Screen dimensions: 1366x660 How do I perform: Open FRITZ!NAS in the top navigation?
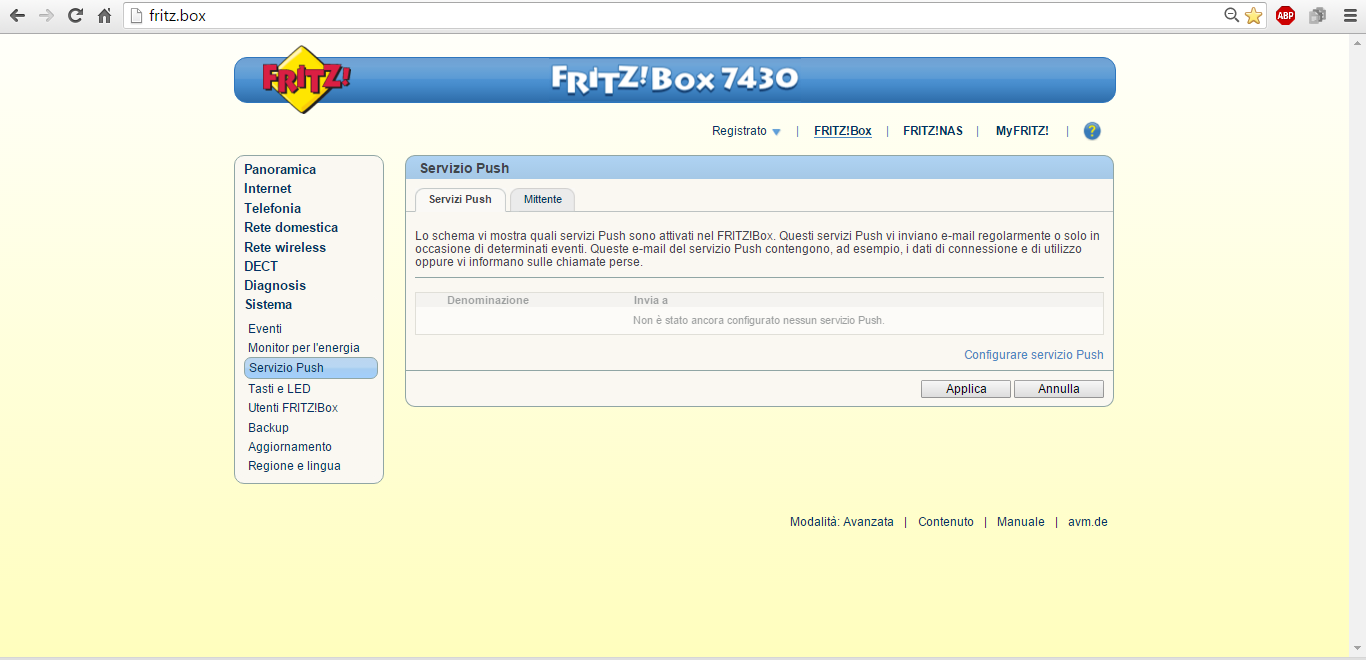click(x=932, y=131)
